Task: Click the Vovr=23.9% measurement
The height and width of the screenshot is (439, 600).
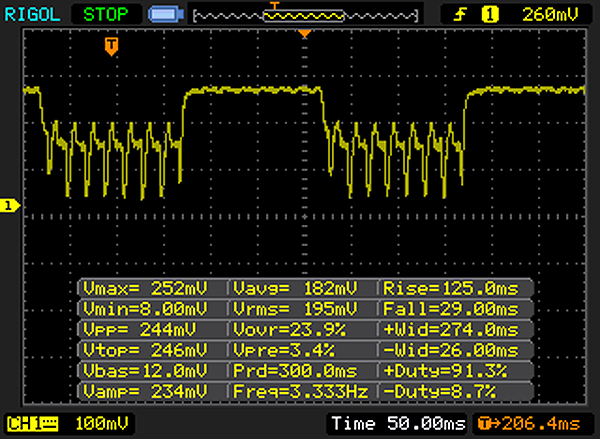Action: coord(290,330)
